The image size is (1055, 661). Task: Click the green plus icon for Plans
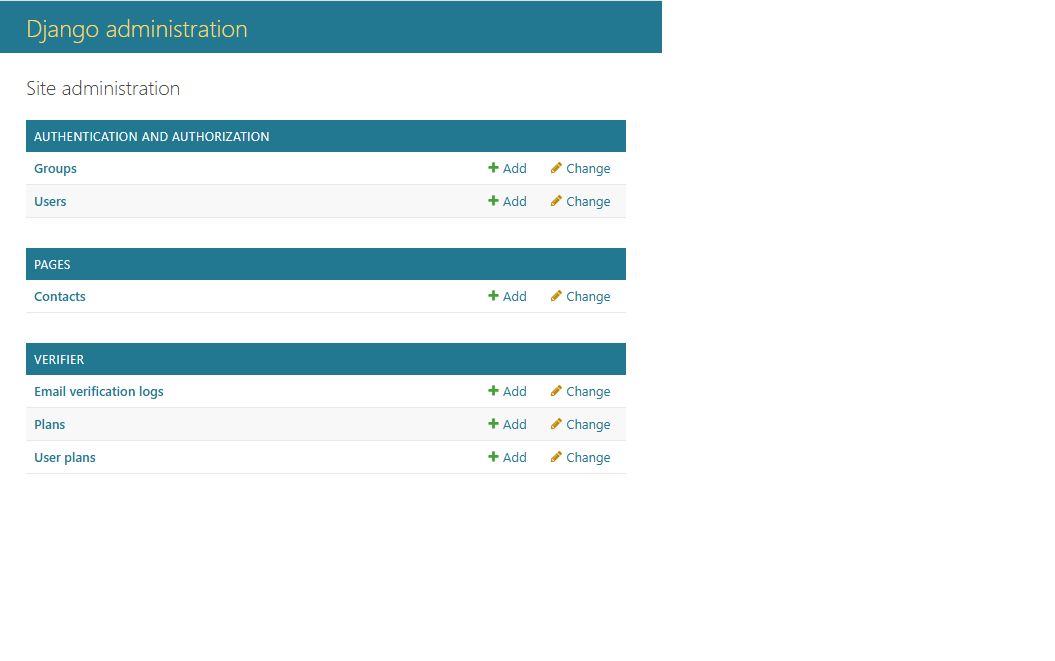pos(493,423)
